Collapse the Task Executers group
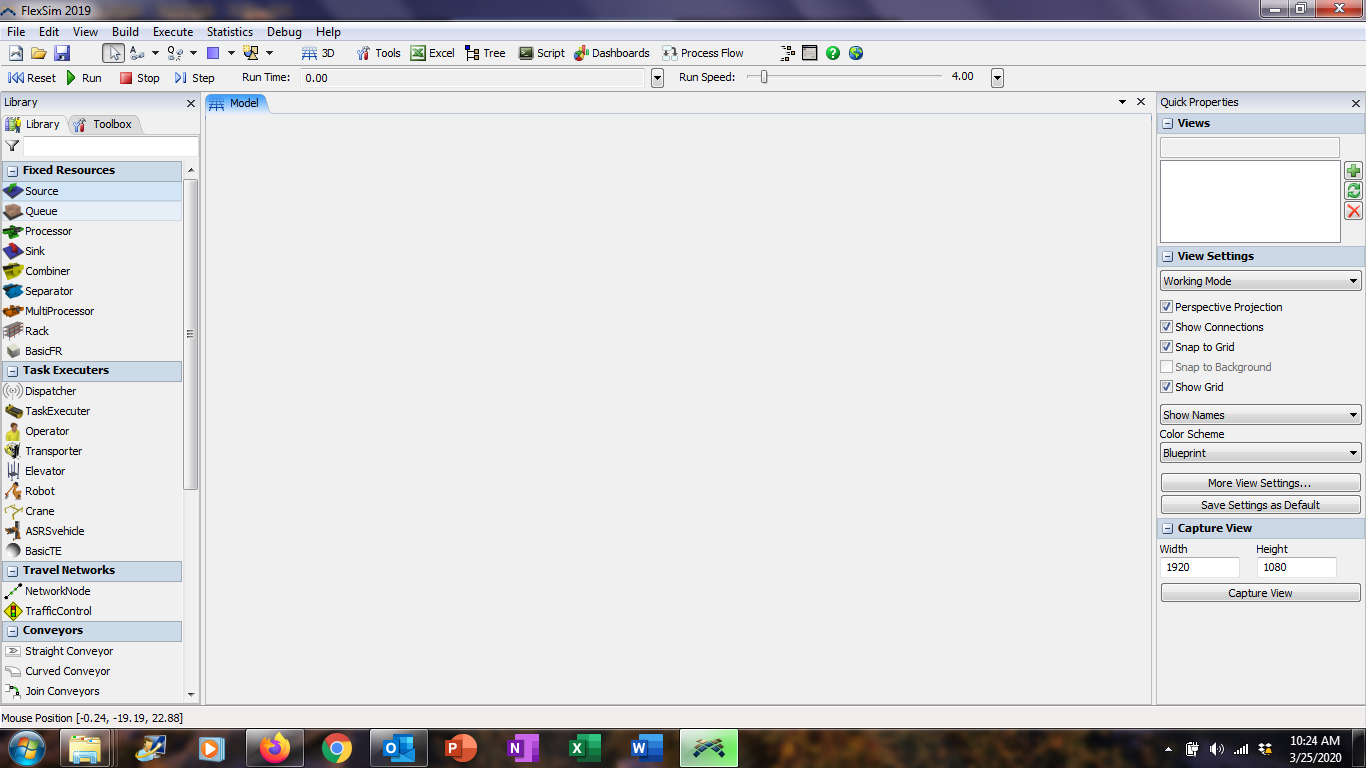Viewport: 1366px width, 768px height. (x=12, y=371)
